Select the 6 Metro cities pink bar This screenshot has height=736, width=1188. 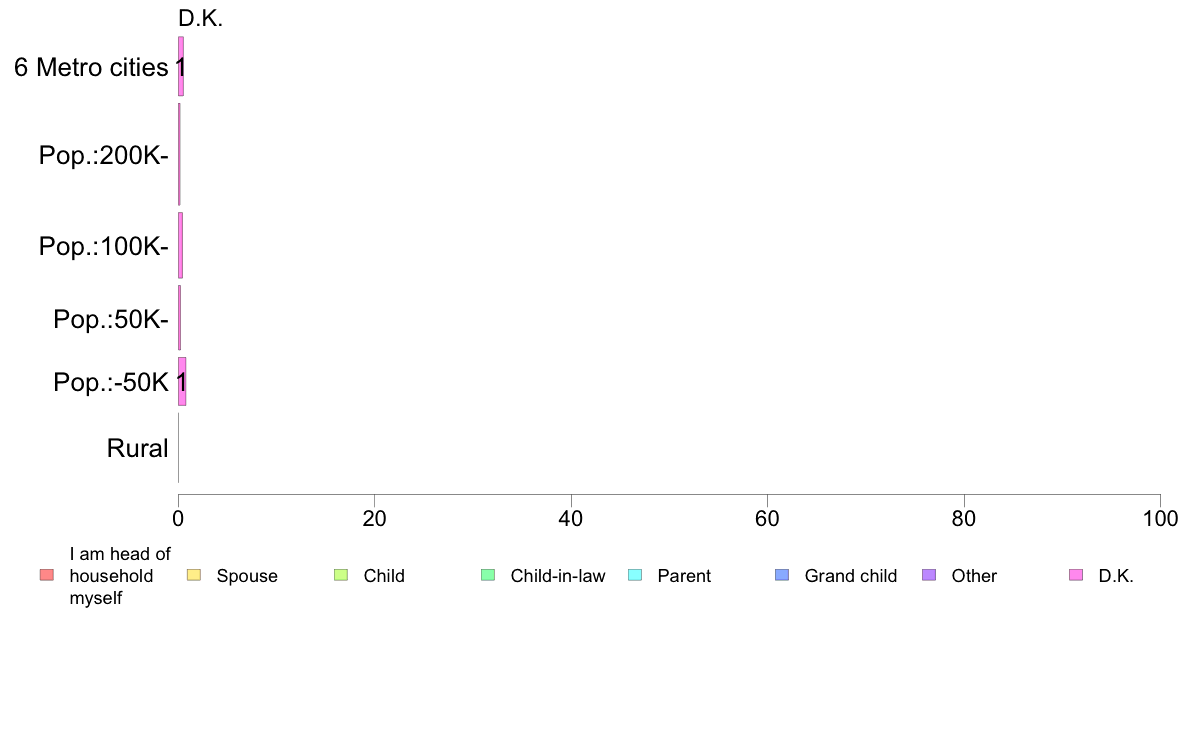(181, 67)
